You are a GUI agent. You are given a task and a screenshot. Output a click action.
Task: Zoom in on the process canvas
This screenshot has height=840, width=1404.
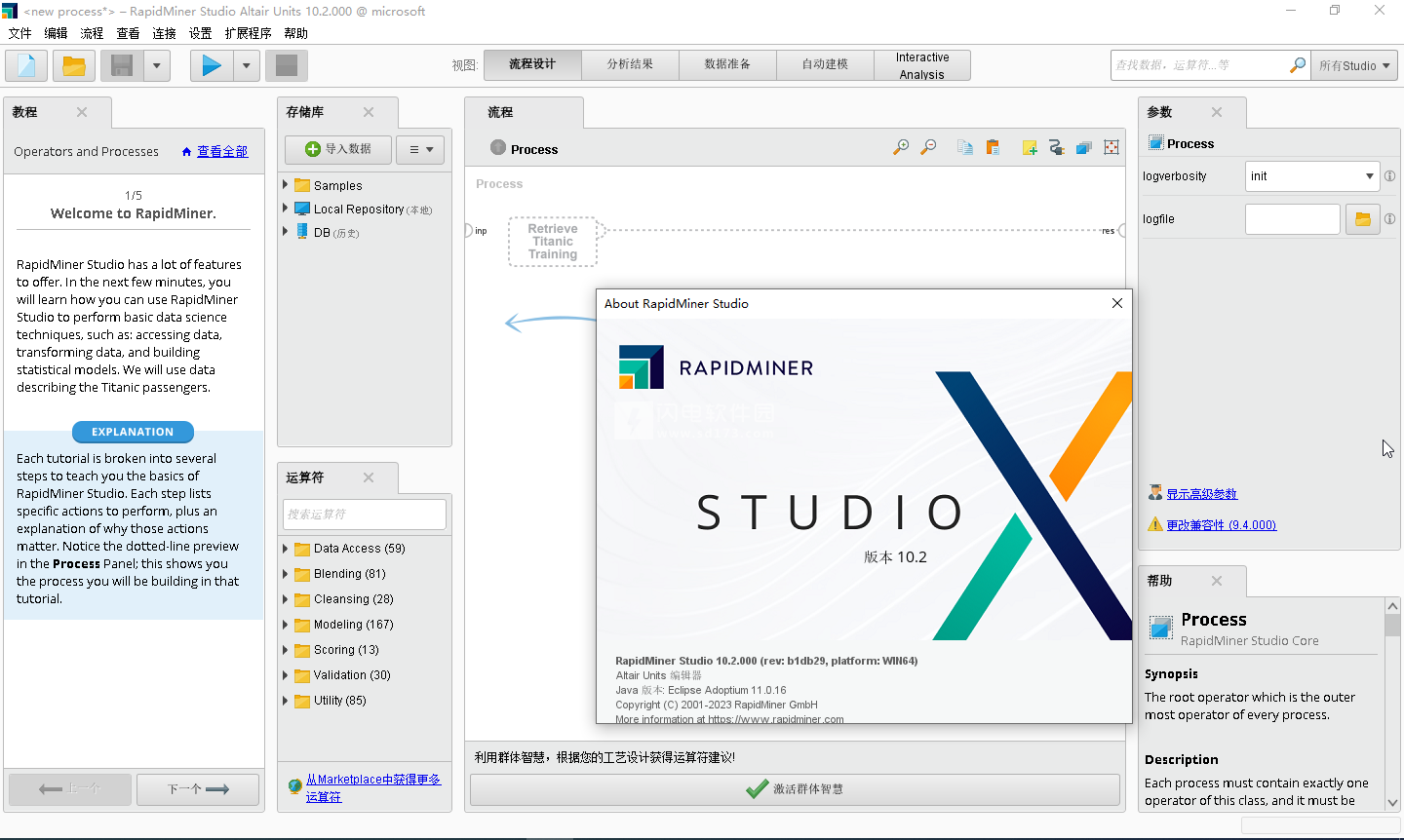tap(901, 147)
